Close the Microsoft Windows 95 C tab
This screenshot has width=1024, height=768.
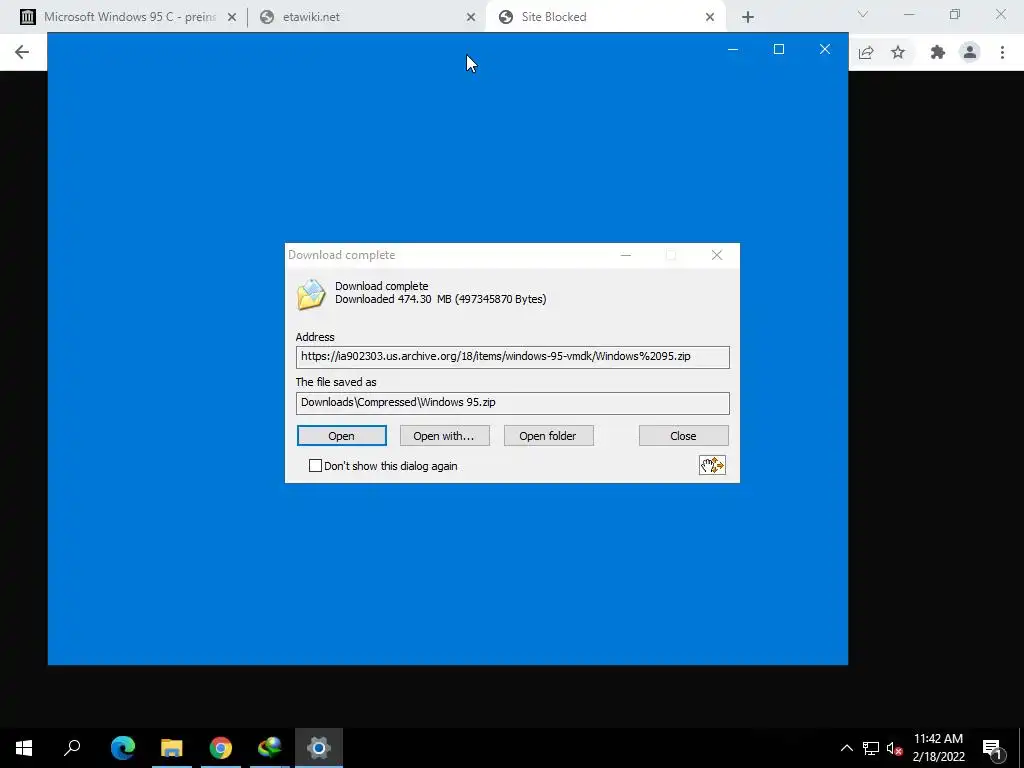click(x=232, y=17)
